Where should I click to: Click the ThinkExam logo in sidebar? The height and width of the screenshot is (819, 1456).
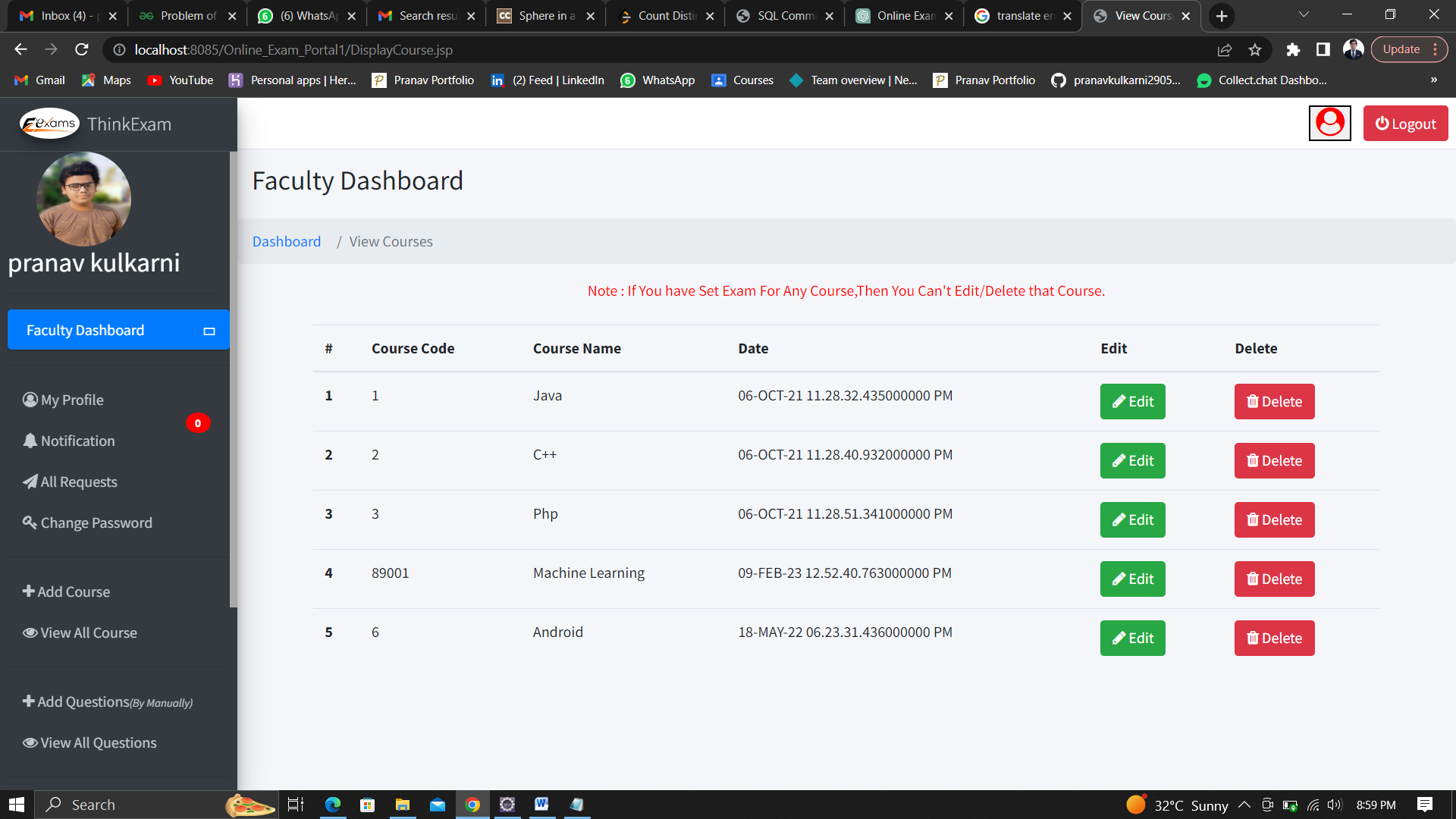[x=49, y=124]
